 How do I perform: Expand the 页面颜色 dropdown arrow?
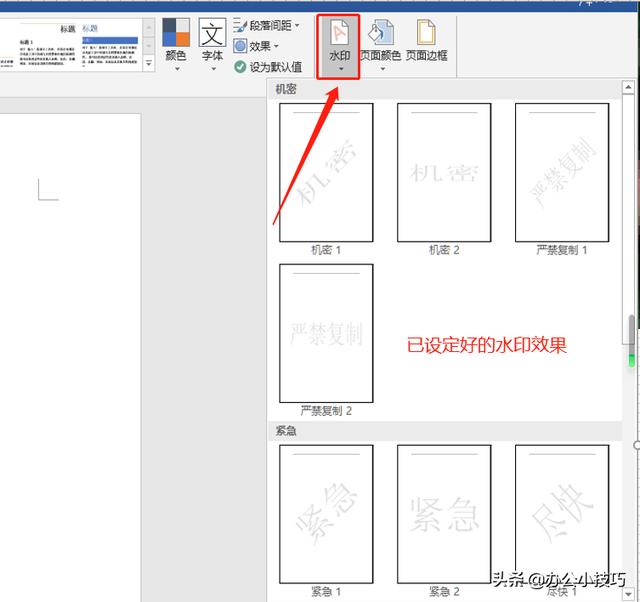(382, 69)
